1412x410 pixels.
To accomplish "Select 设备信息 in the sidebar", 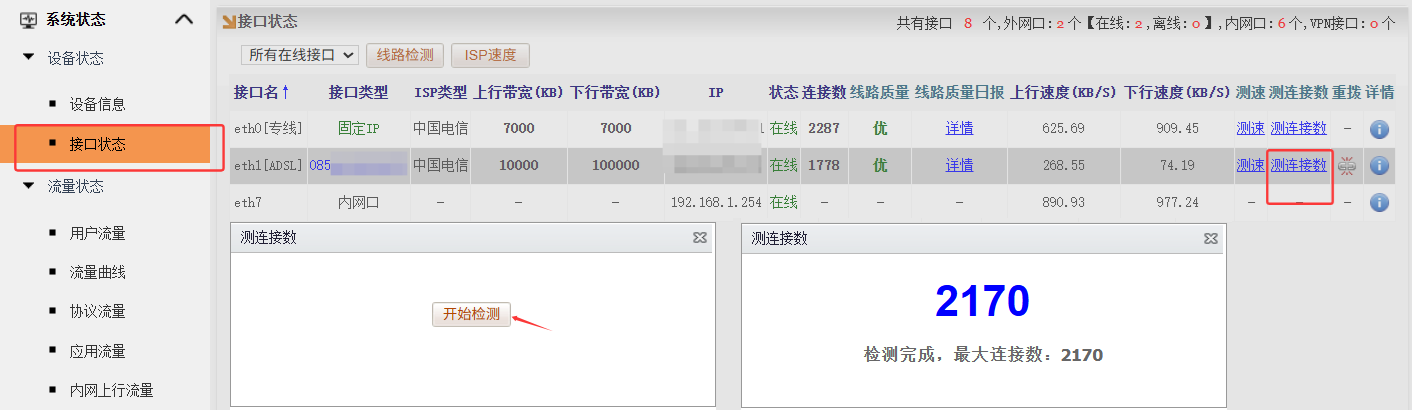I will point(97,104).
